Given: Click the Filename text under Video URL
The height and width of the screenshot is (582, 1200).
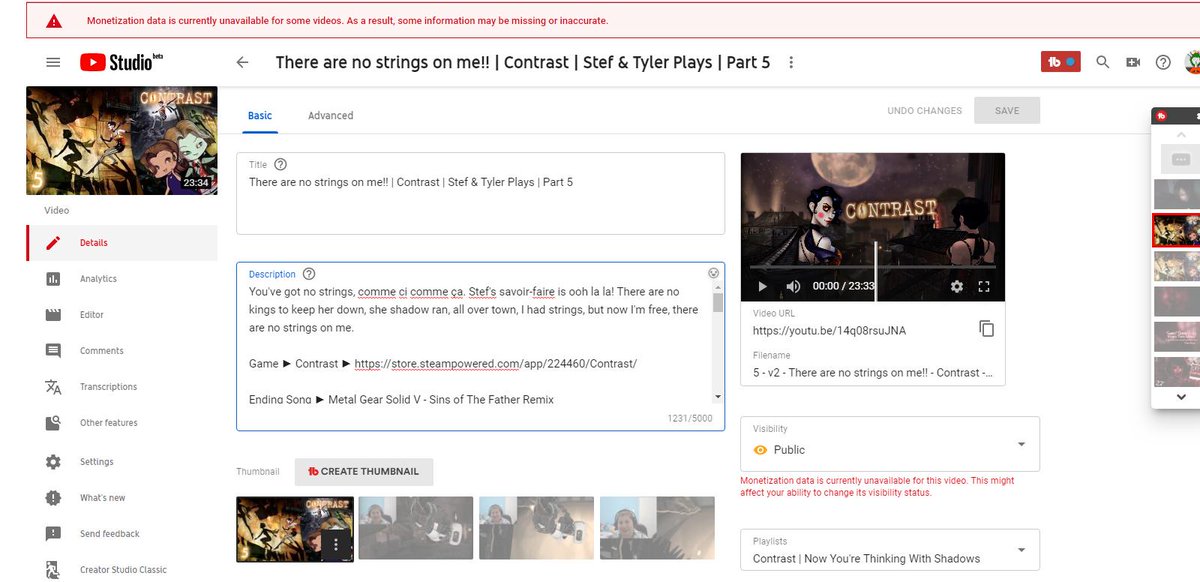Looking at the screenshot, I should (x=873, y=372).
